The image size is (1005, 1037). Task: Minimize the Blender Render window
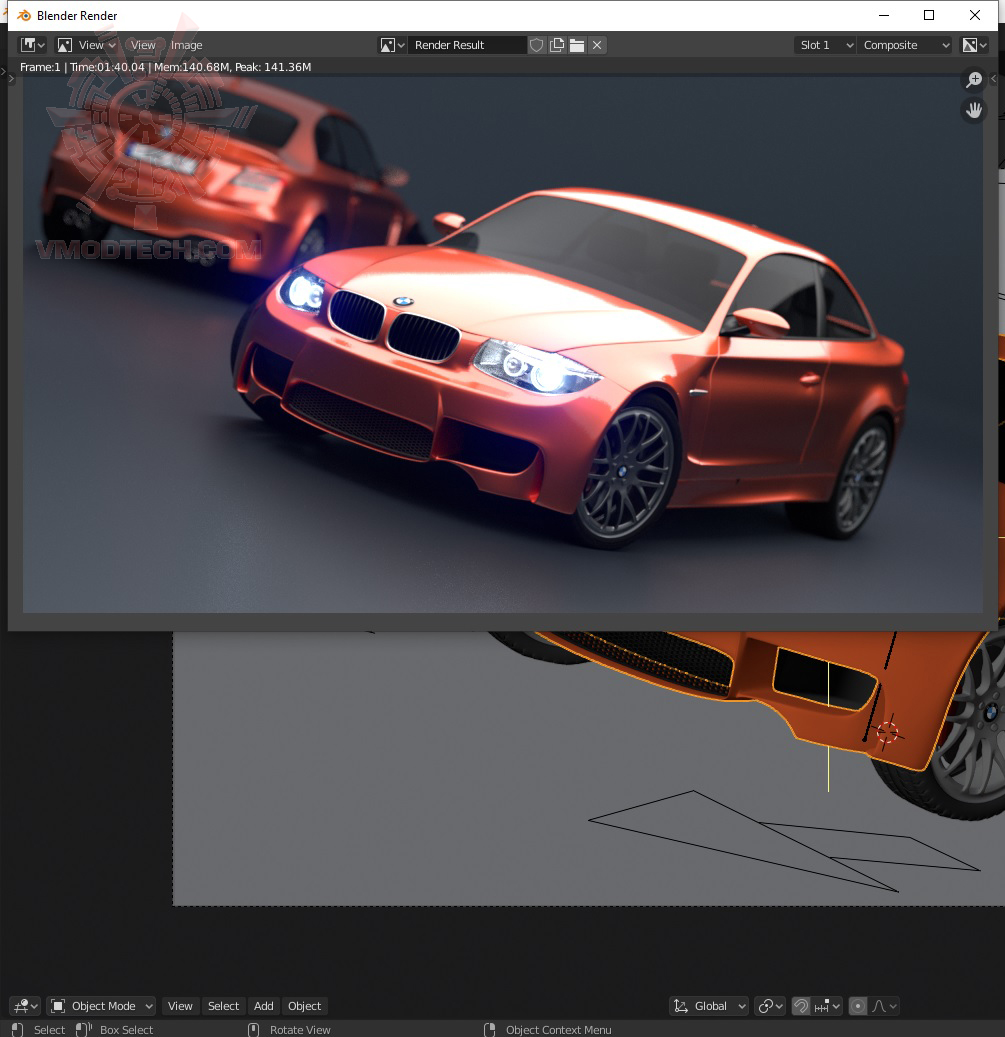click(x=883, y=15)
